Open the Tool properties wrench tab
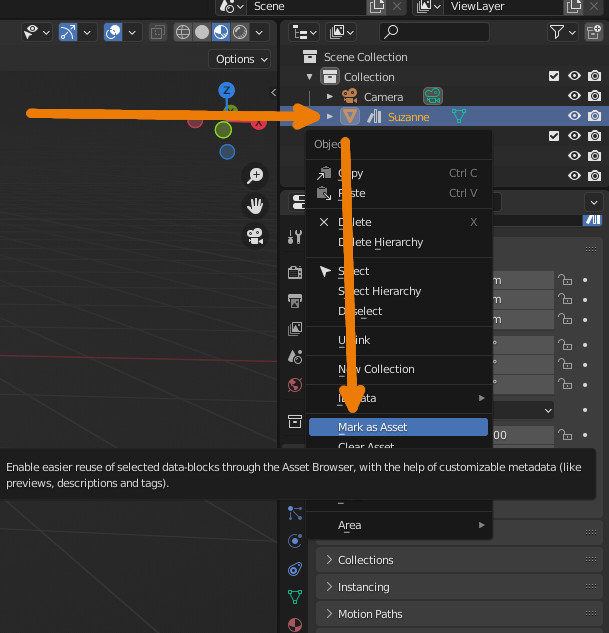The height and width of the screenshot is (633, 609). point(295,237)
